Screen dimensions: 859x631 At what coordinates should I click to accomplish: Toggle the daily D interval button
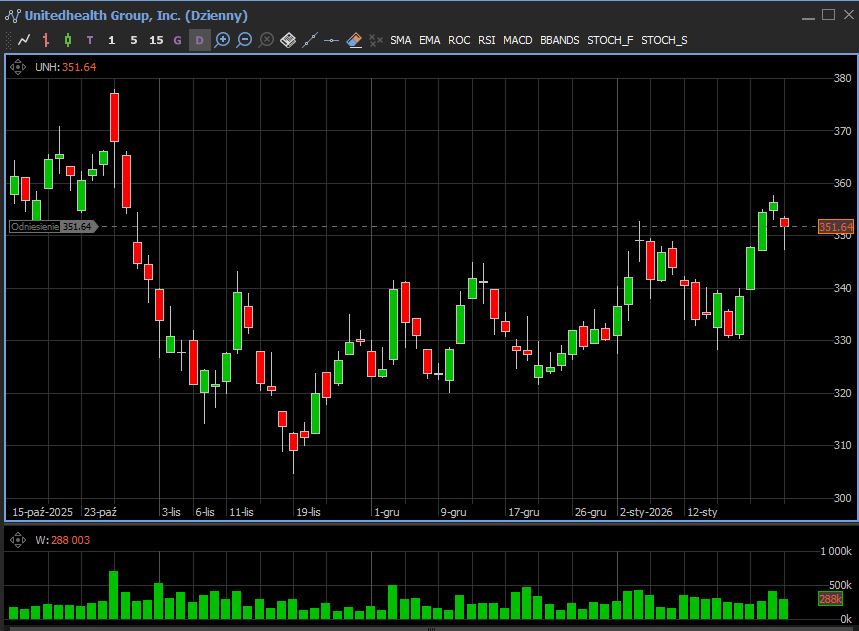[199, 40]
